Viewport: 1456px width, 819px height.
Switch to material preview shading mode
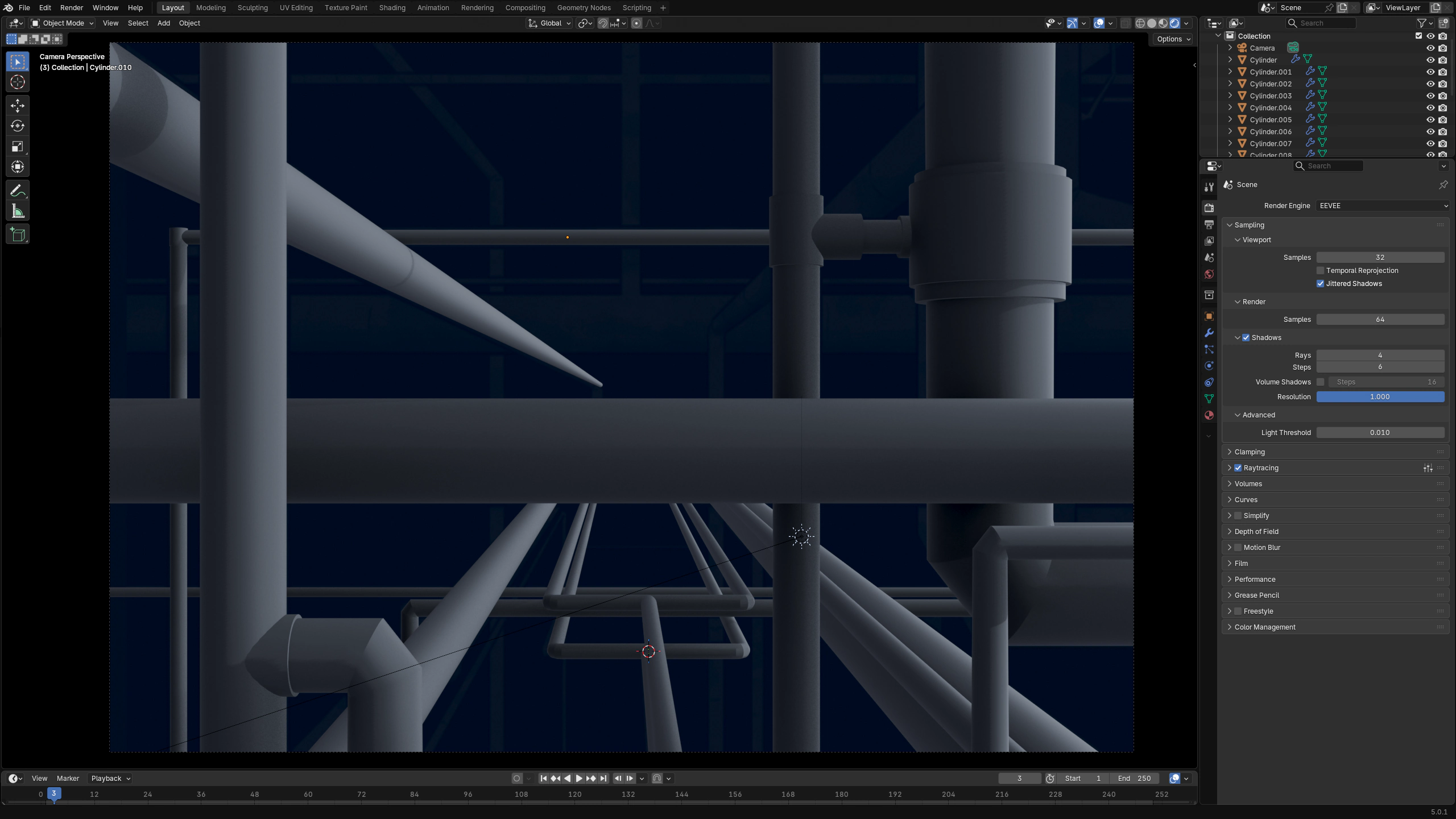[1163, 23]
